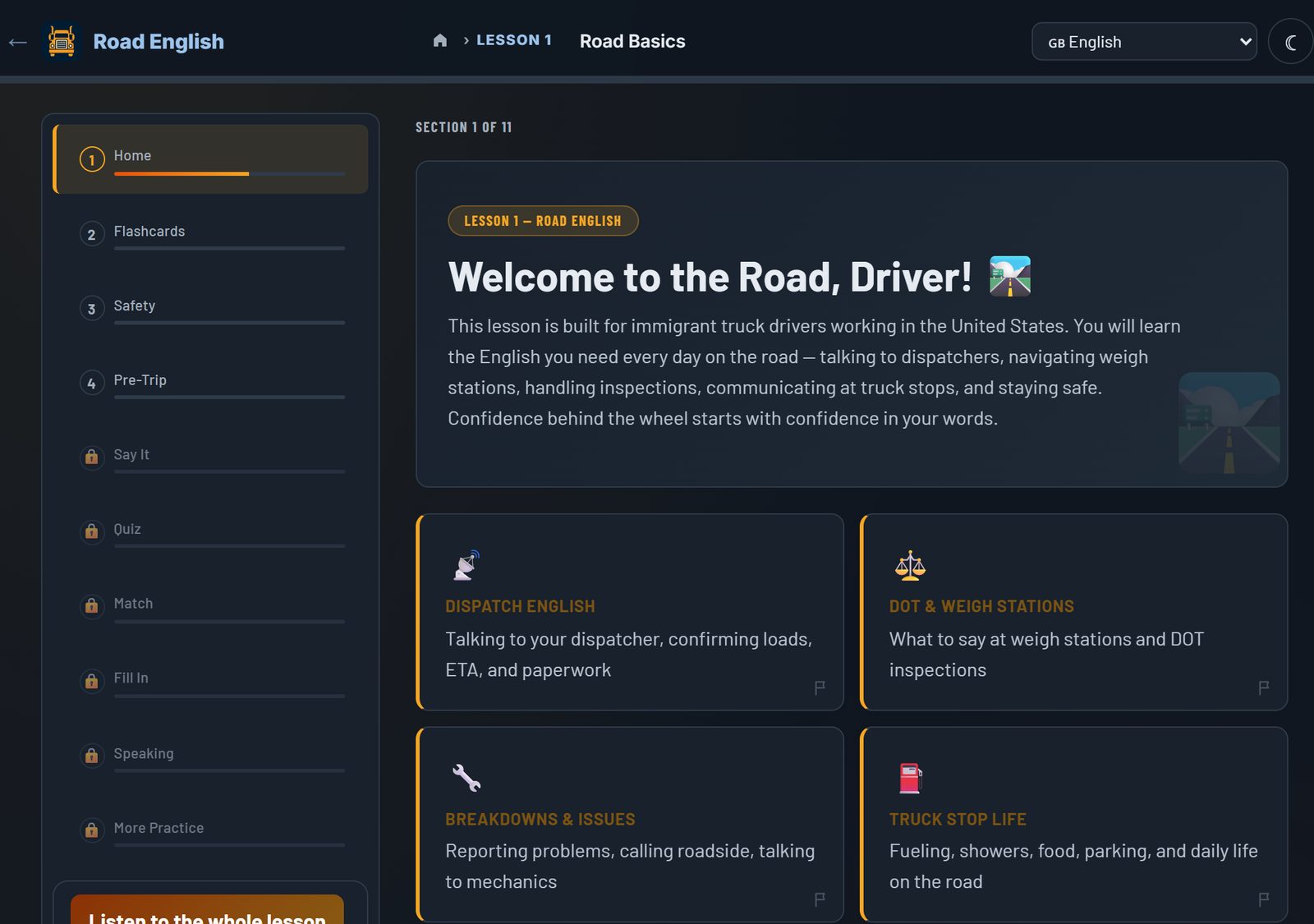Image resolution: width=1314 pixels, height=924 pixels.
Task: Open the DISPATCH ENGLISH card title
Action: (x=520, y=606)
